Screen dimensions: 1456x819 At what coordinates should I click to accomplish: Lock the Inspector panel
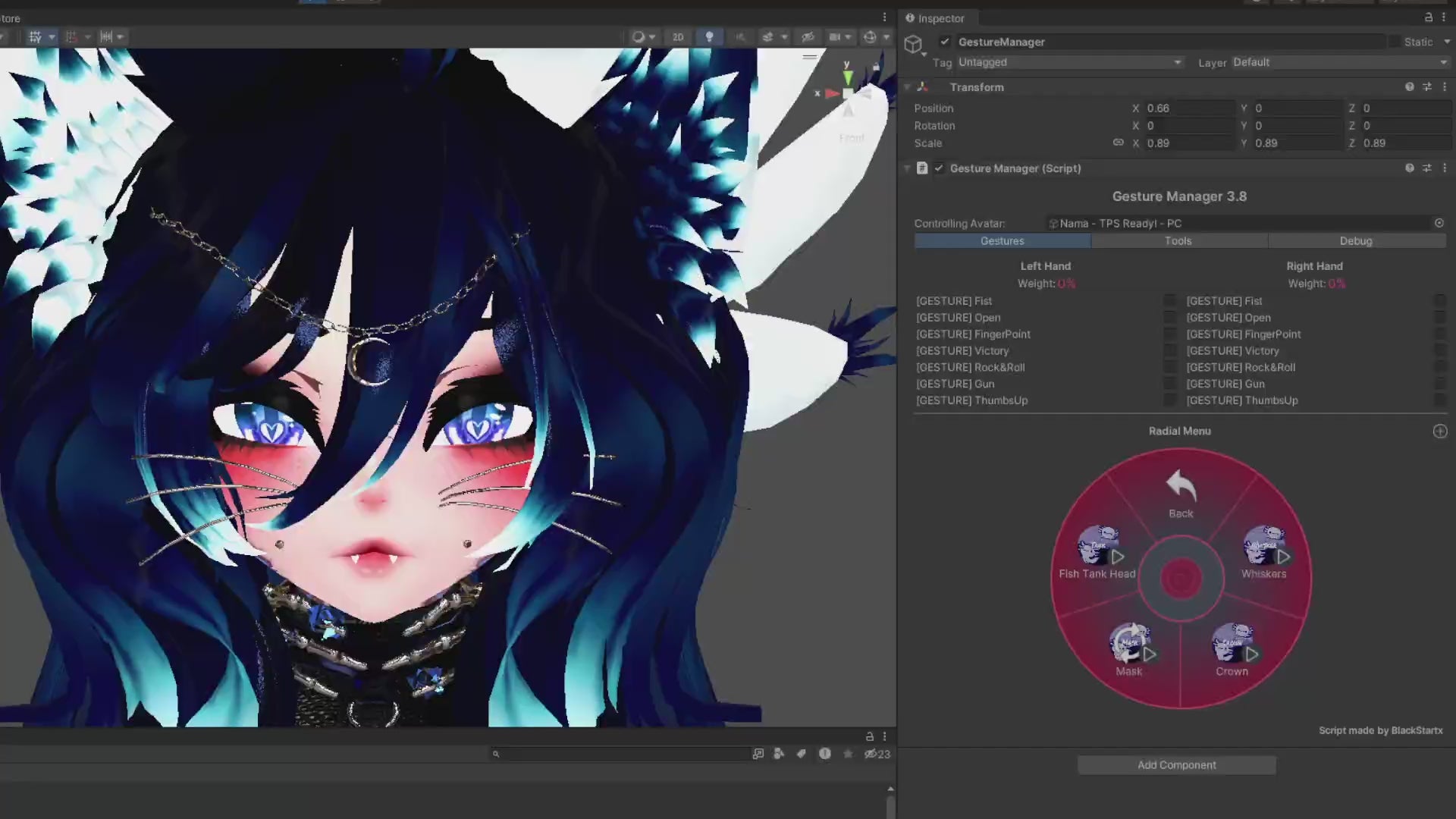point(1428,17)
